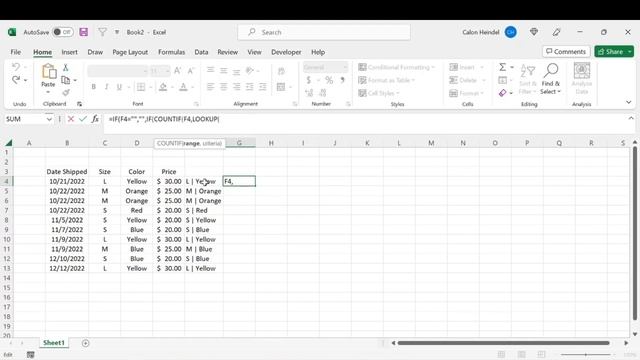The height and width of the screenshot is (360, 640).
Task: Confirm formula with checkmark Enter icon
Action: click(83, 119)
